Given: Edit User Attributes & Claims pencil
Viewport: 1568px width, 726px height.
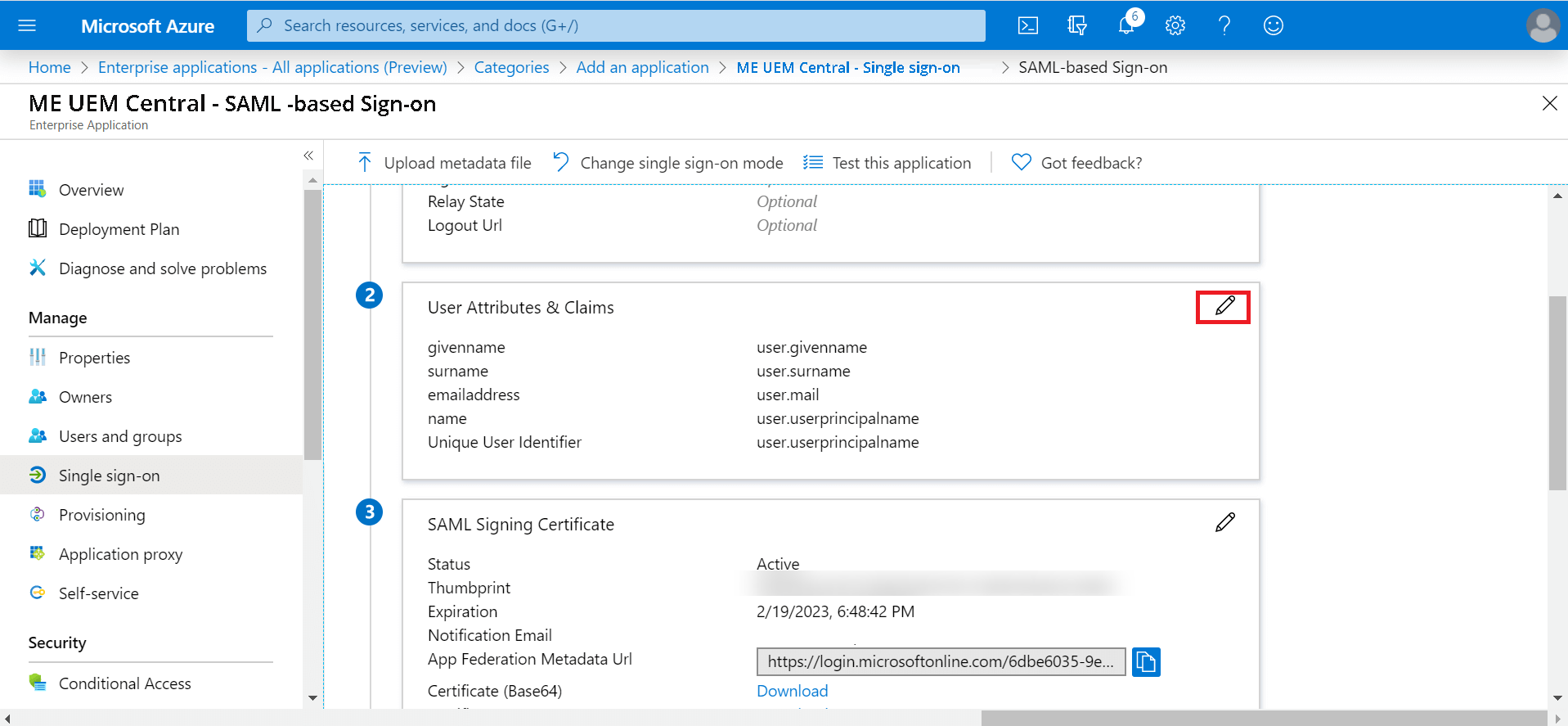Looking at the screenshot, I should (x=1224, y=307).
